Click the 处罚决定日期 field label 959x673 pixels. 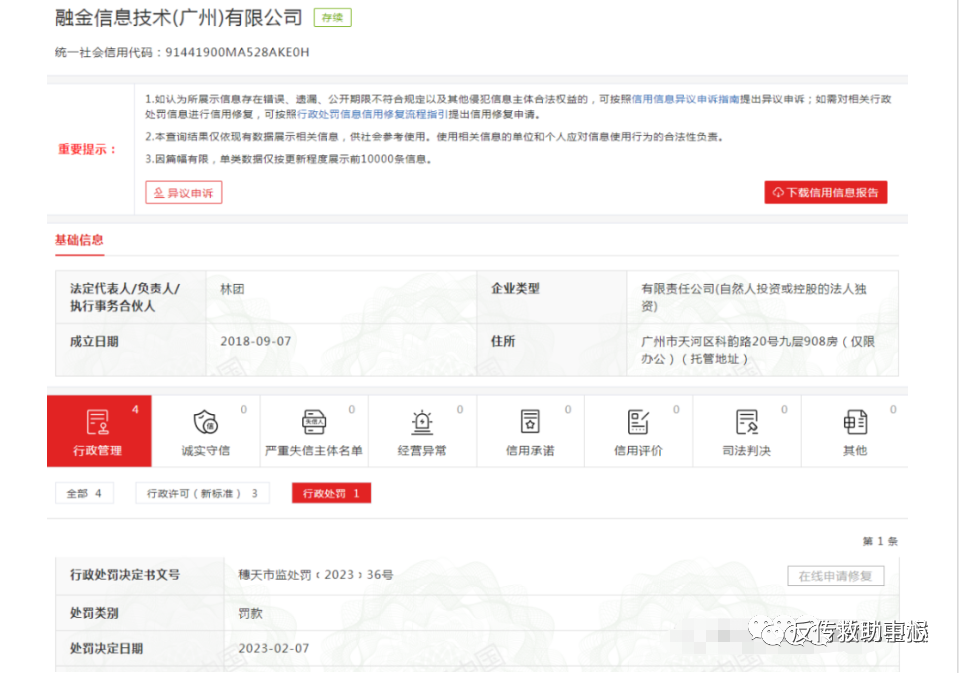coord(106,649)
